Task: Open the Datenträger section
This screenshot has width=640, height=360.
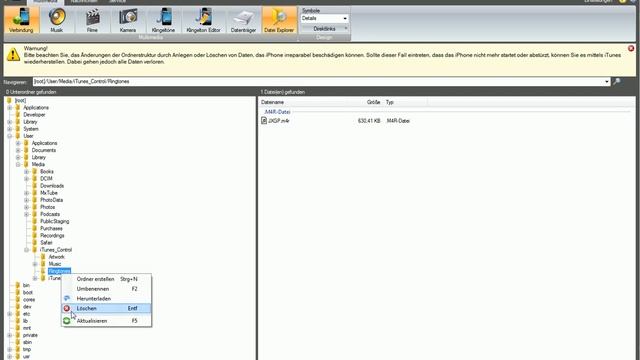Action: pyautogui.click(x=243, y=20)
